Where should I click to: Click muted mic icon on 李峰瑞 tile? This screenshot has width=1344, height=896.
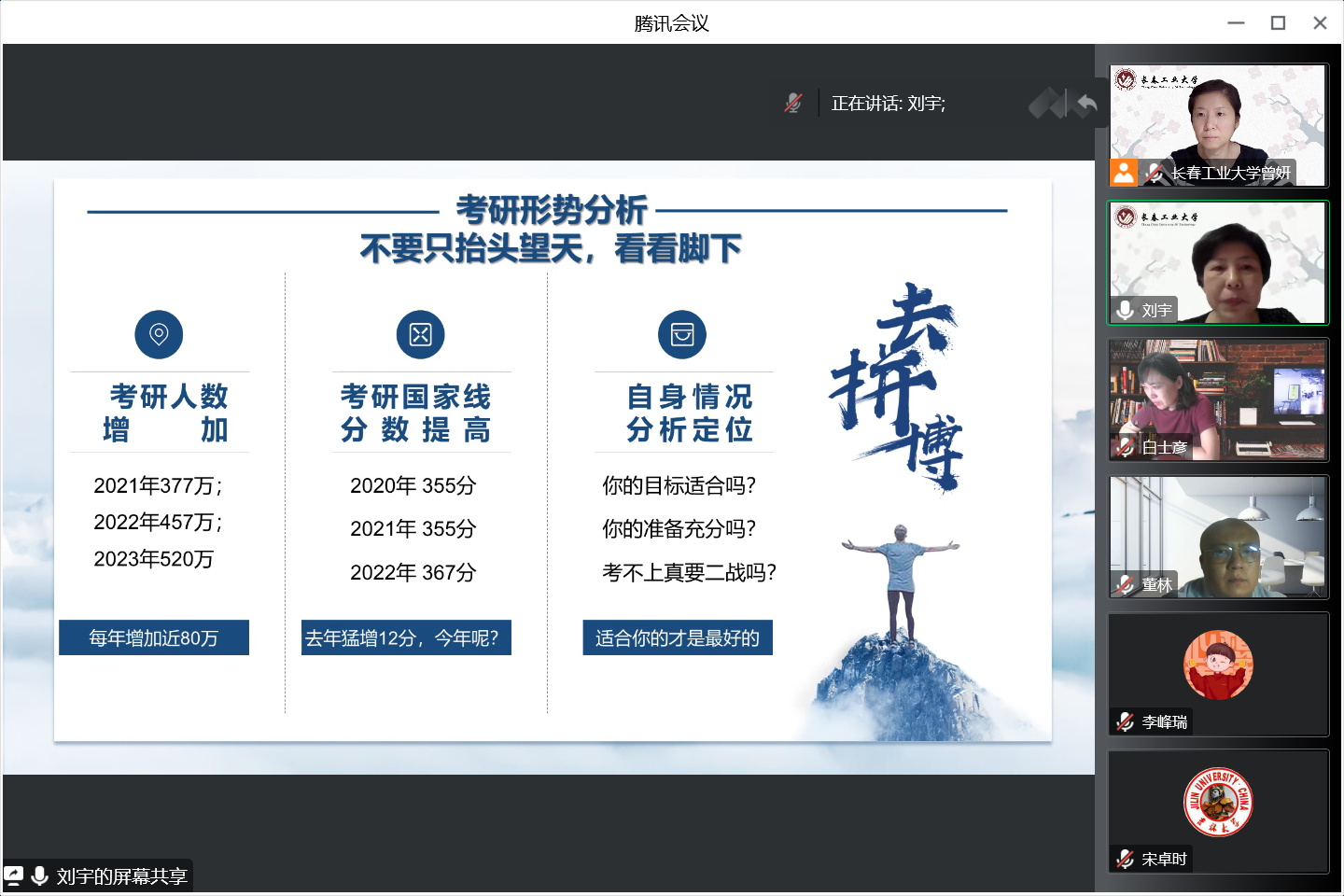(x=1126, y=721)
